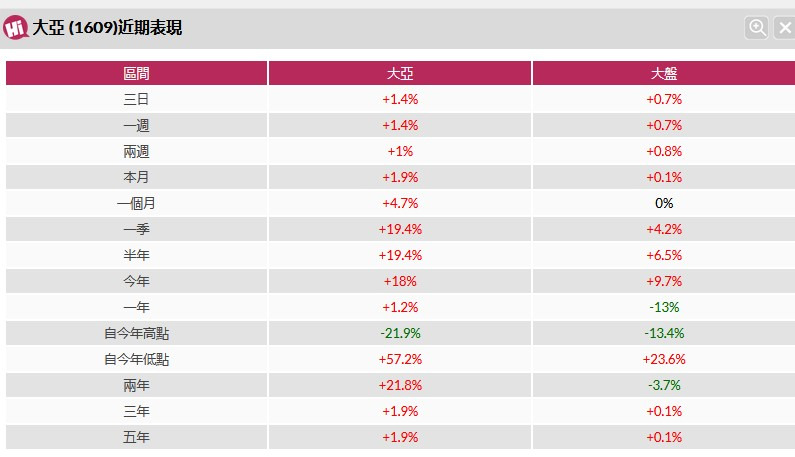
Task: Select the 今年 row label
Action: 137,281
